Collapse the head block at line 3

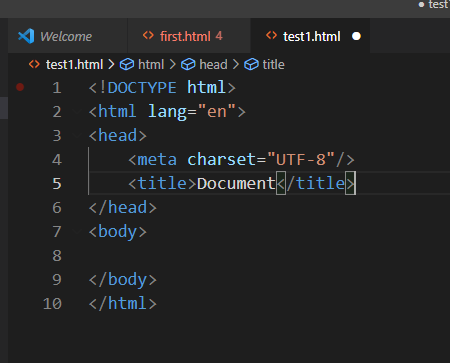pyautogui.click(x=77, y=135)
